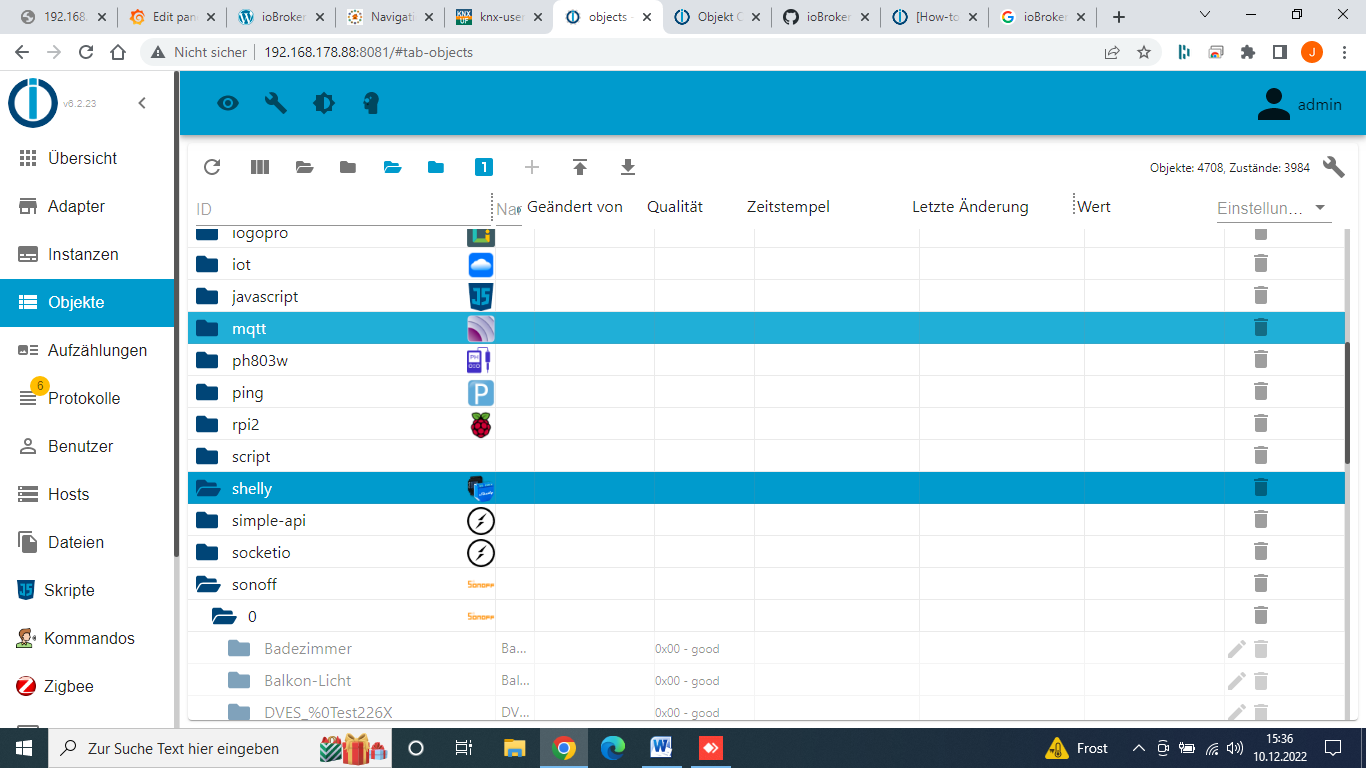Open Word from the taskbar

point(661,748)
